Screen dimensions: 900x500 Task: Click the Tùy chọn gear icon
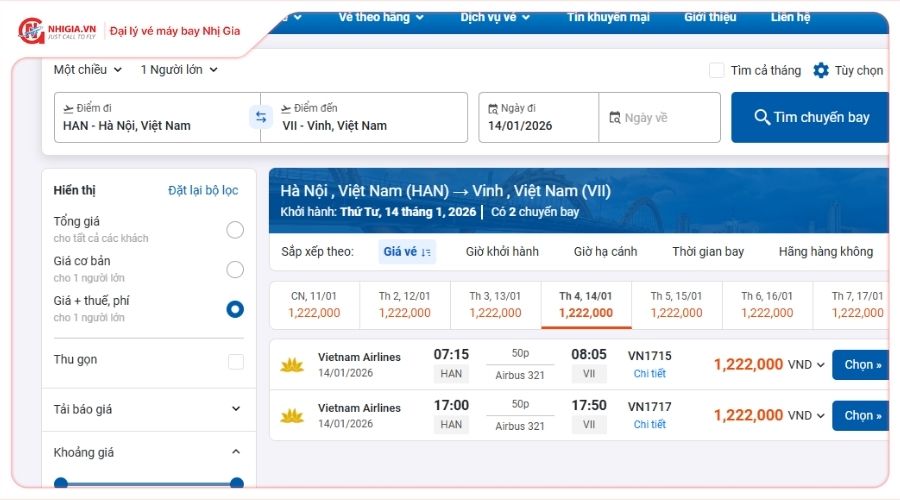(821, 70)
